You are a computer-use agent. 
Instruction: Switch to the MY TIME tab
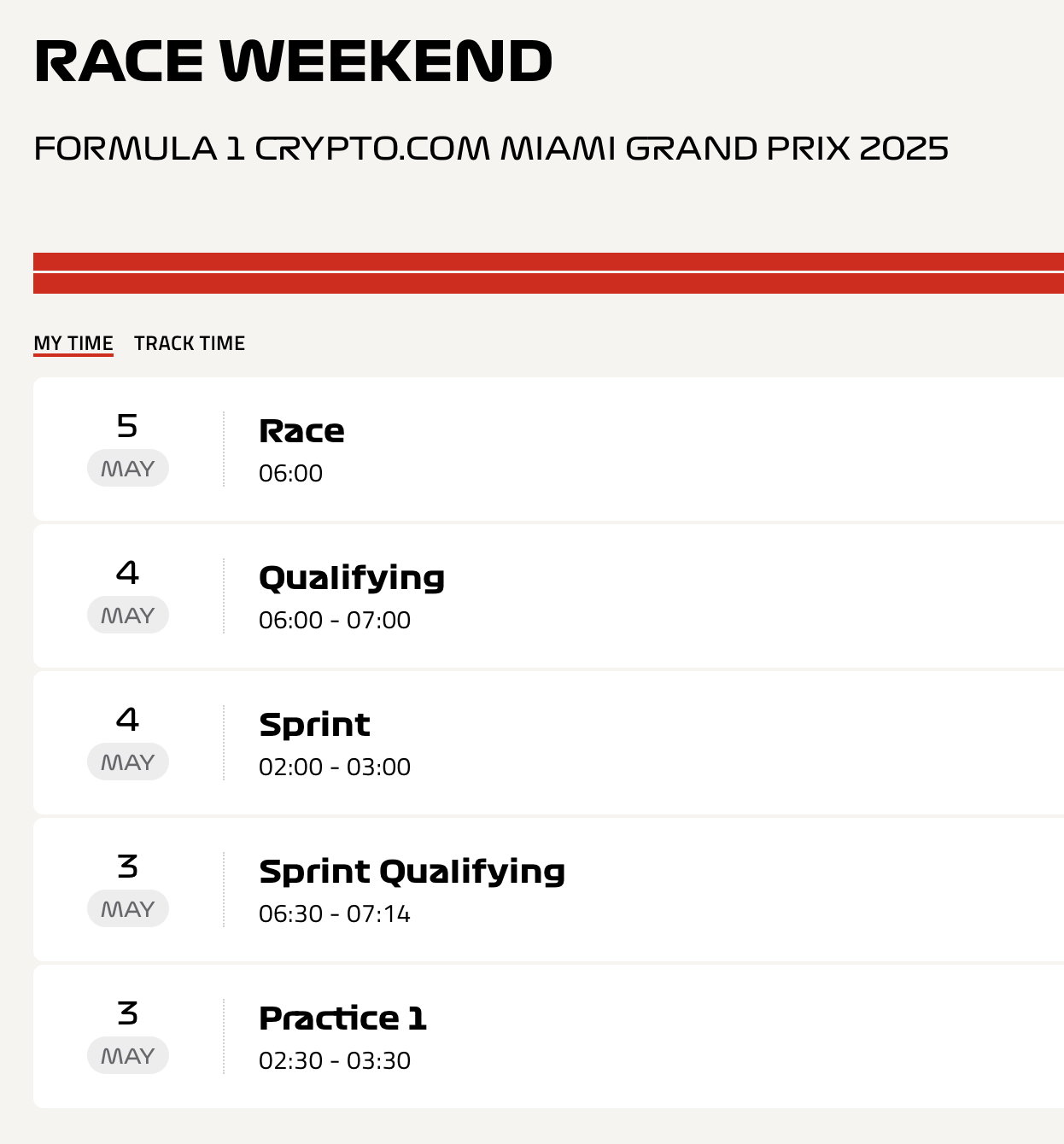[x=73, y=343]
